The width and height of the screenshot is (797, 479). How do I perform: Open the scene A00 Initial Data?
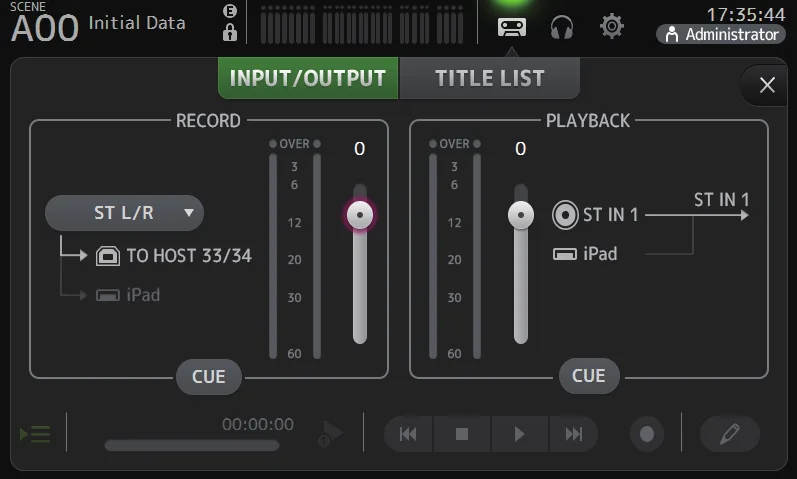tap(98, 23)
